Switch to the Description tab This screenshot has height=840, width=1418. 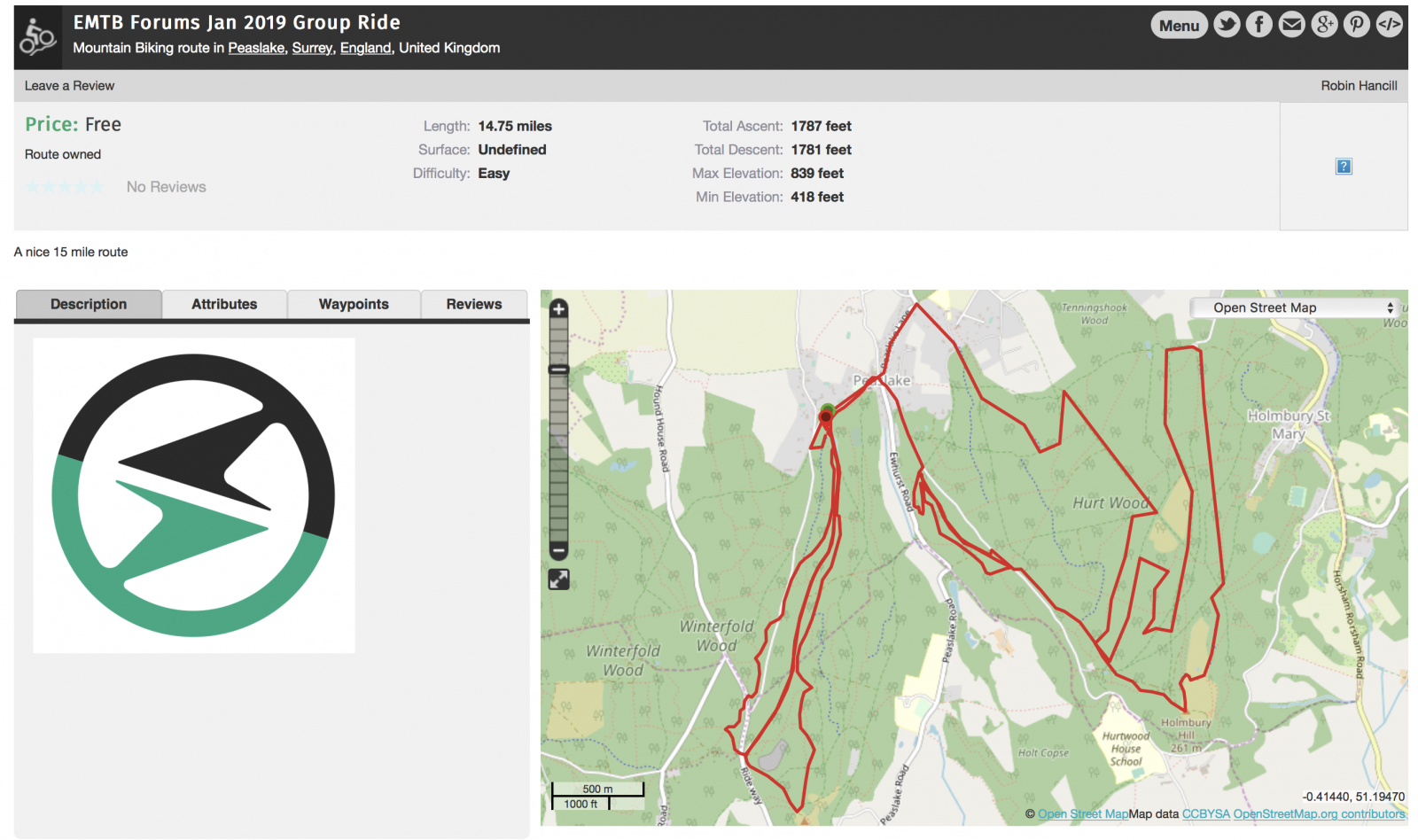pyautogui.click(x=89, y=304)
